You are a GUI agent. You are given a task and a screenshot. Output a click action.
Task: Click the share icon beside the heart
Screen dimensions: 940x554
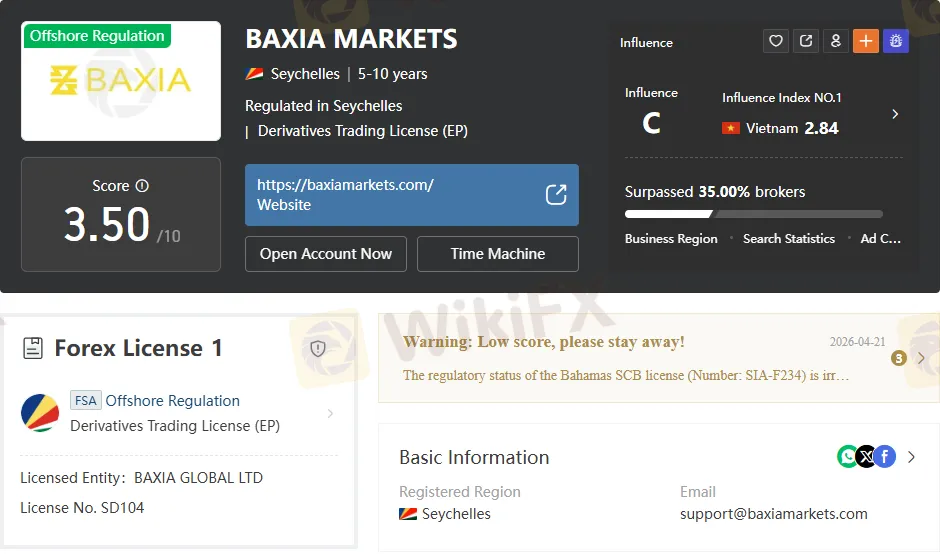tap(805, 41)
